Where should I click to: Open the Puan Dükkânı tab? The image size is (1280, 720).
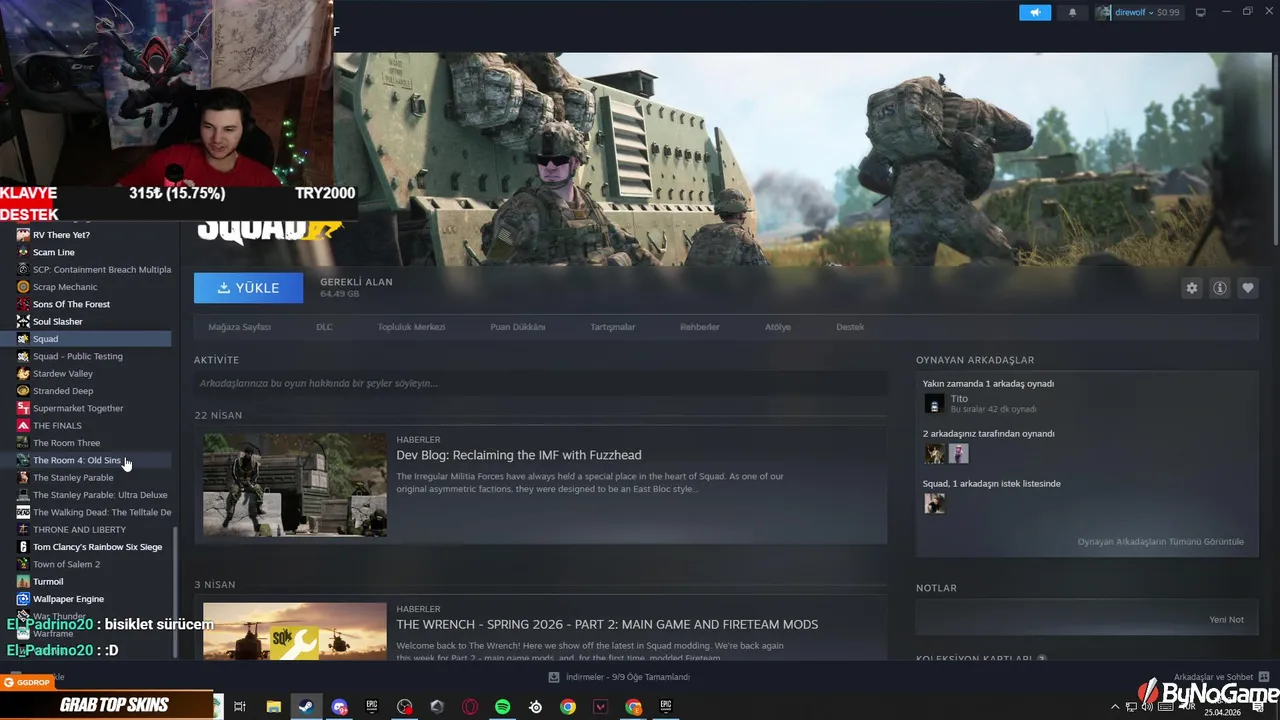point(517,327)
